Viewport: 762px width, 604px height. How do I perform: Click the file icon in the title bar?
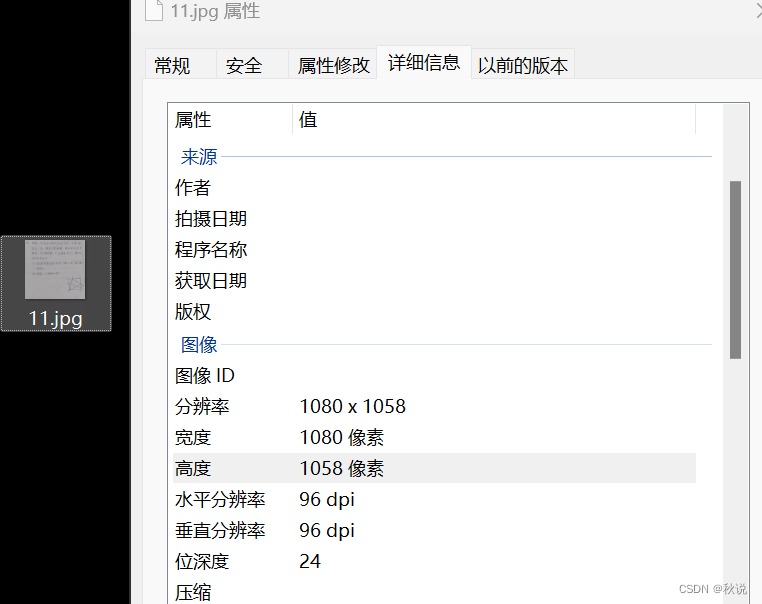point(154,11)
